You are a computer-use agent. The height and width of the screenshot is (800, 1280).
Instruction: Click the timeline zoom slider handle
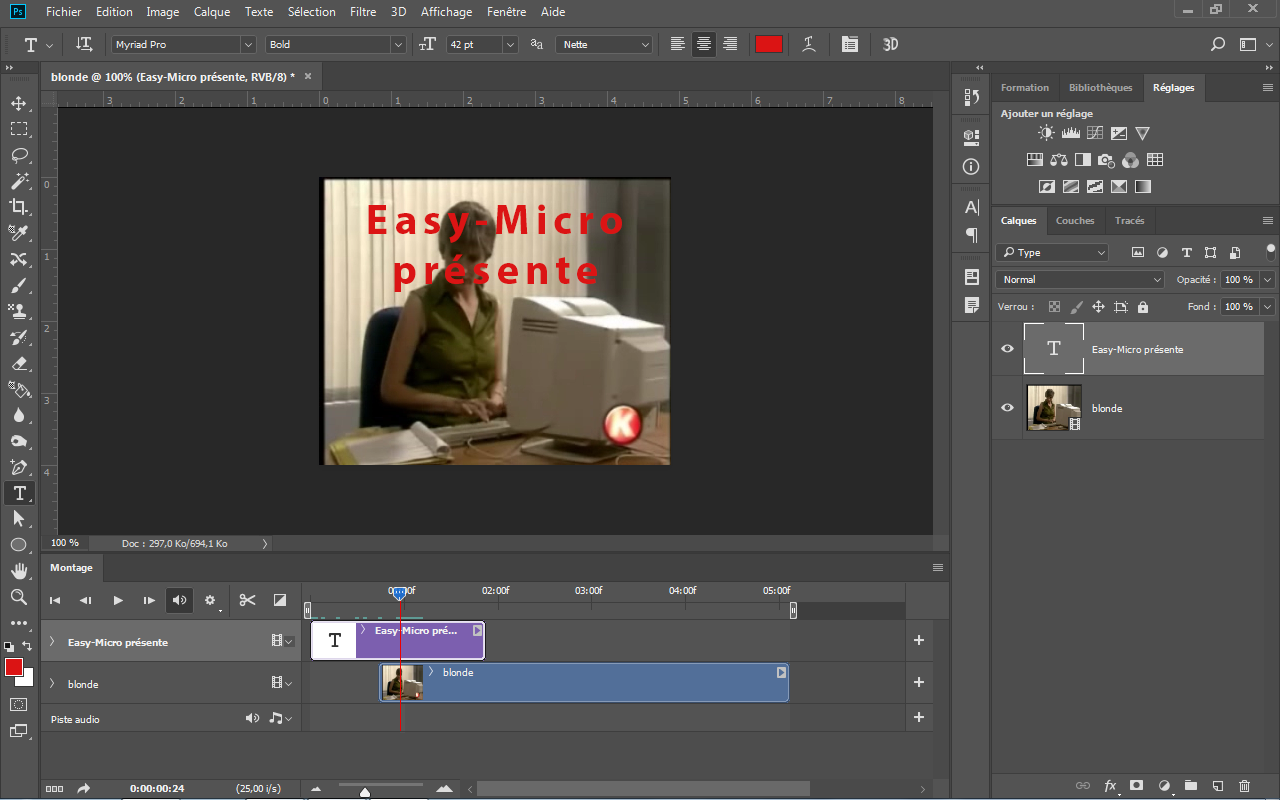coord(365,792)
